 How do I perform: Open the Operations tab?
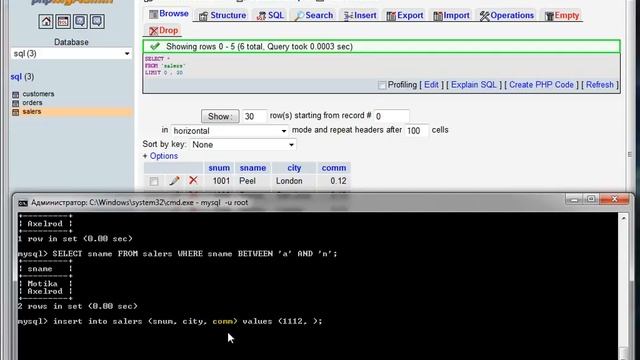pyautogui.click(x=507, y=16)
